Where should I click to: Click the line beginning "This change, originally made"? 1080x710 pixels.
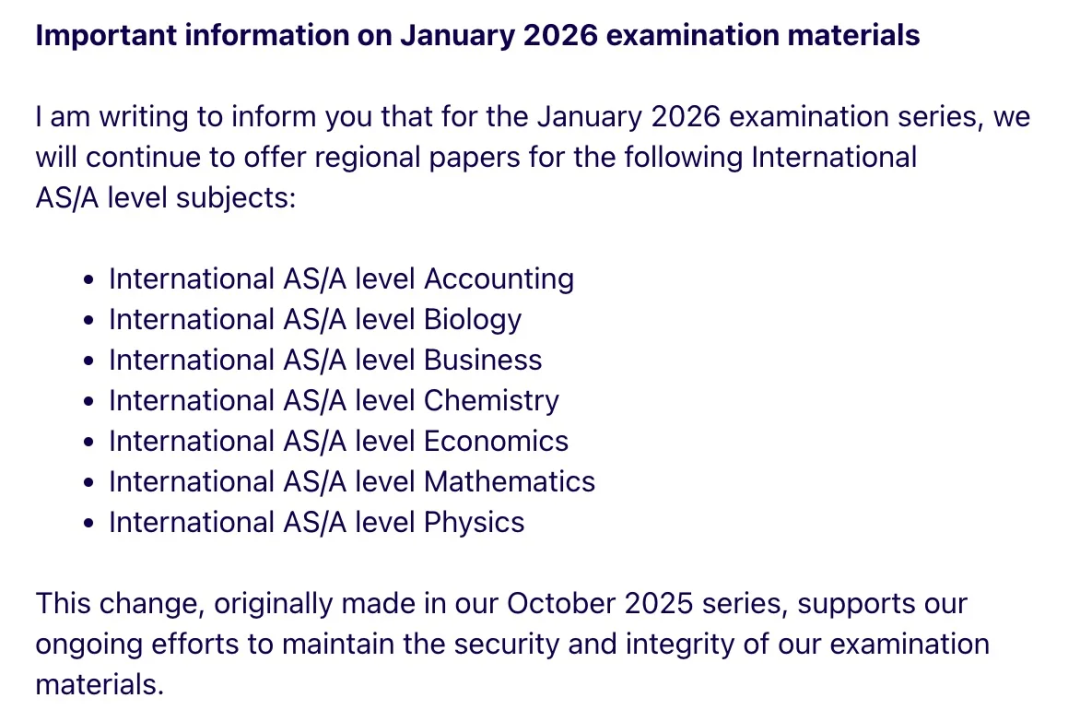(501, 604)
